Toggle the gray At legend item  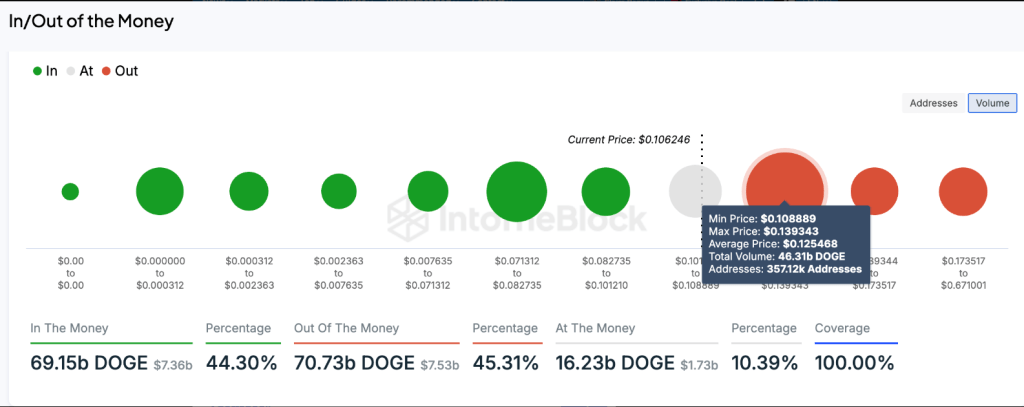click(x=80, y=71)
